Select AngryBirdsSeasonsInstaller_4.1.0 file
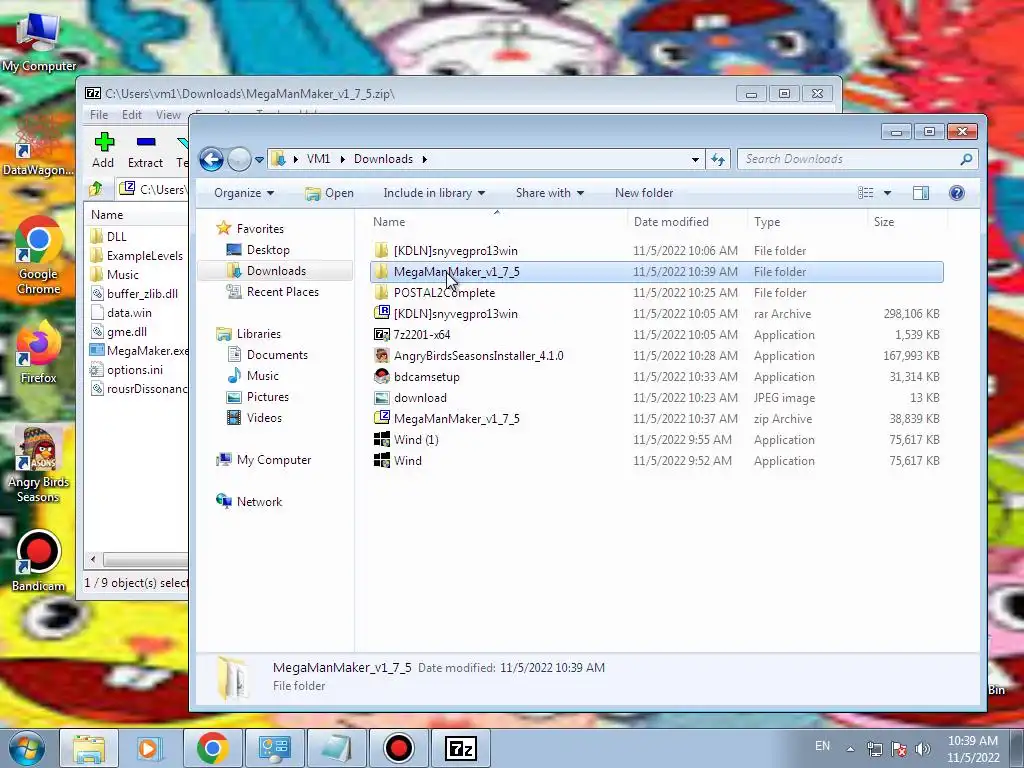Image resolution: width=1024 pixels, height=768 pixels. coord(656,355)
